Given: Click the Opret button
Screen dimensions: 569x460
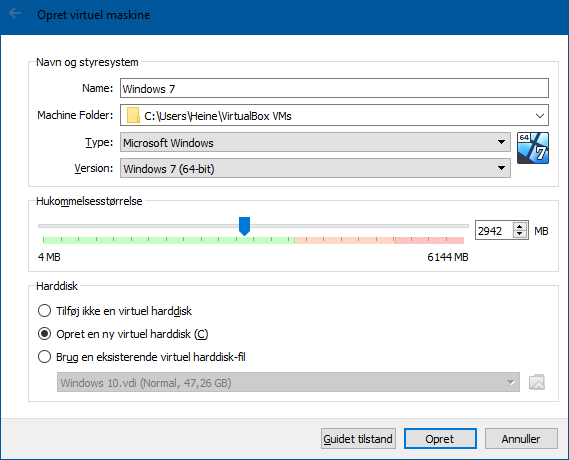Looking at the screenshot, I should pyautogui.click(x=440, y=439).
